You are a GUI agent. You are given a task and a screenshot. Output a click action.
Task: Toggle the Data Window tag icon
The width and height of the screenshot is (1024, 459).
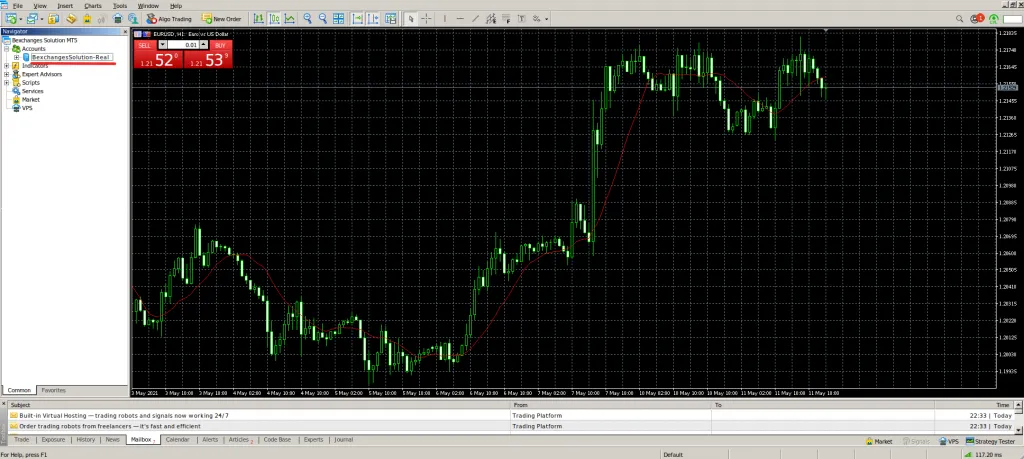(x=72, y=18)
